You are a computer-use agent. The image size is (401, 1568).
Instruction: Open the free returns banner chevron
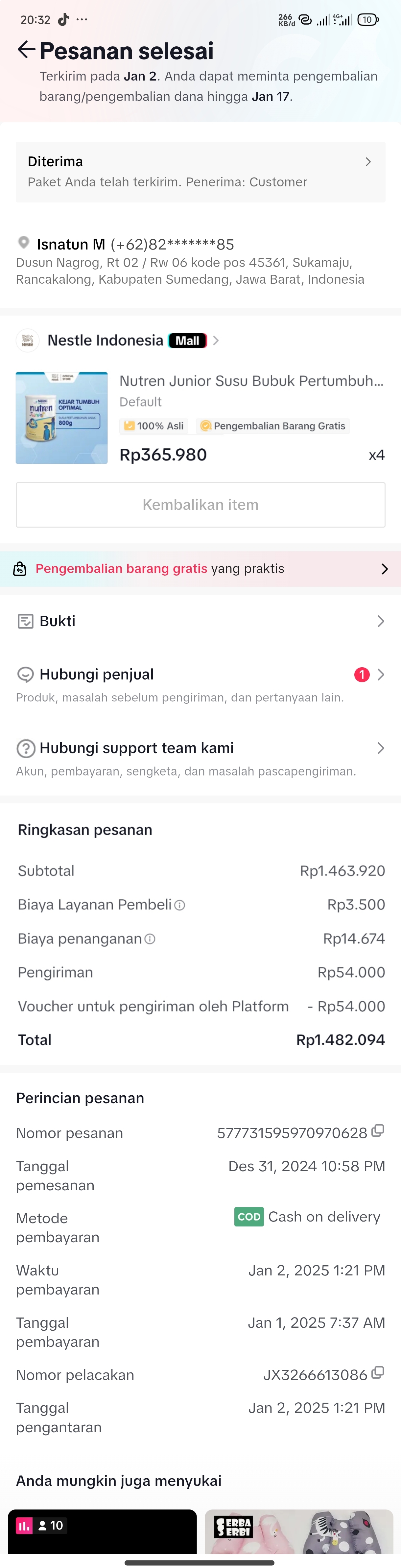tap(384, 569)
